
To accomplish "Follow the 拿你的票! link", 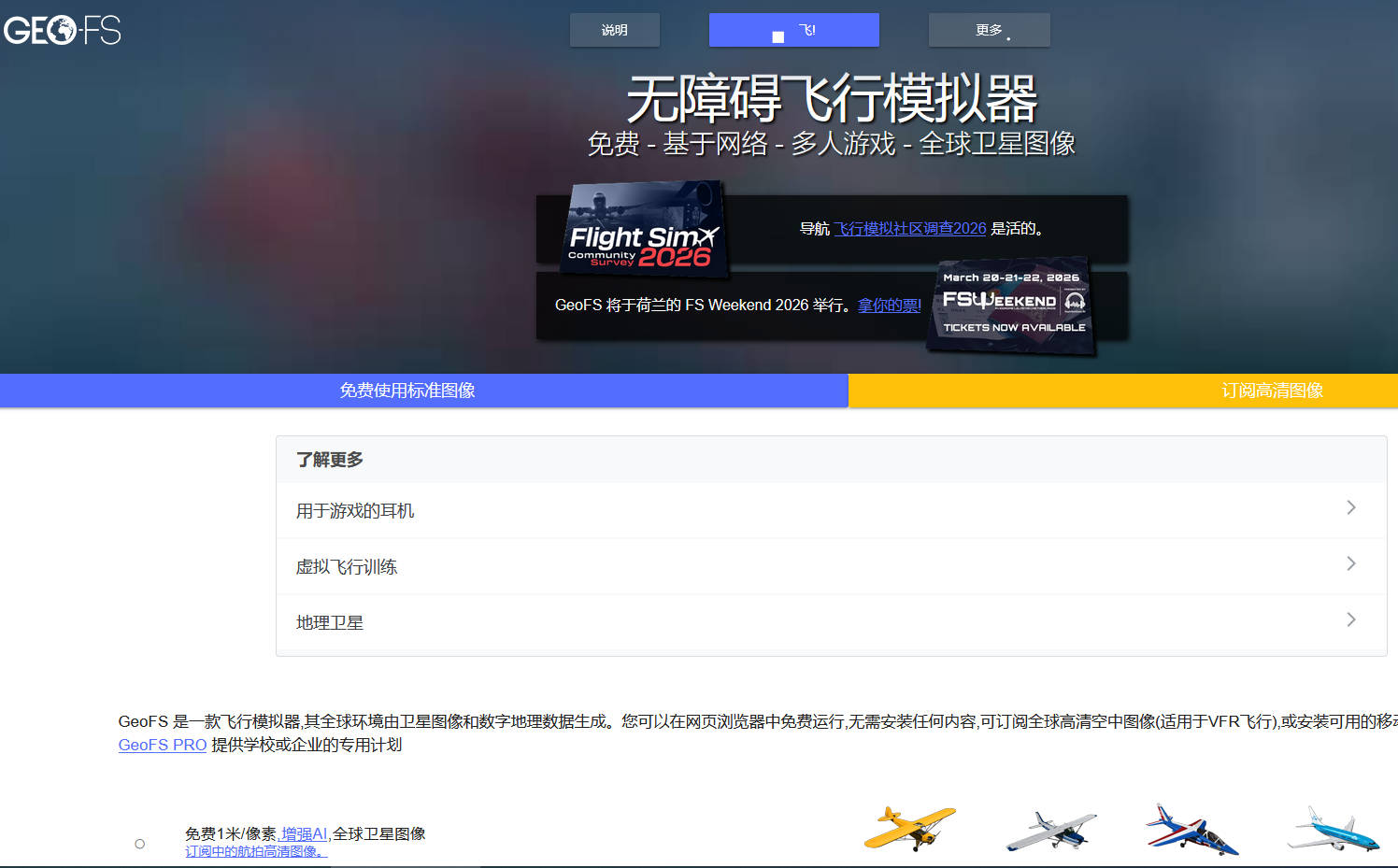I will click(x=889, y=306).
